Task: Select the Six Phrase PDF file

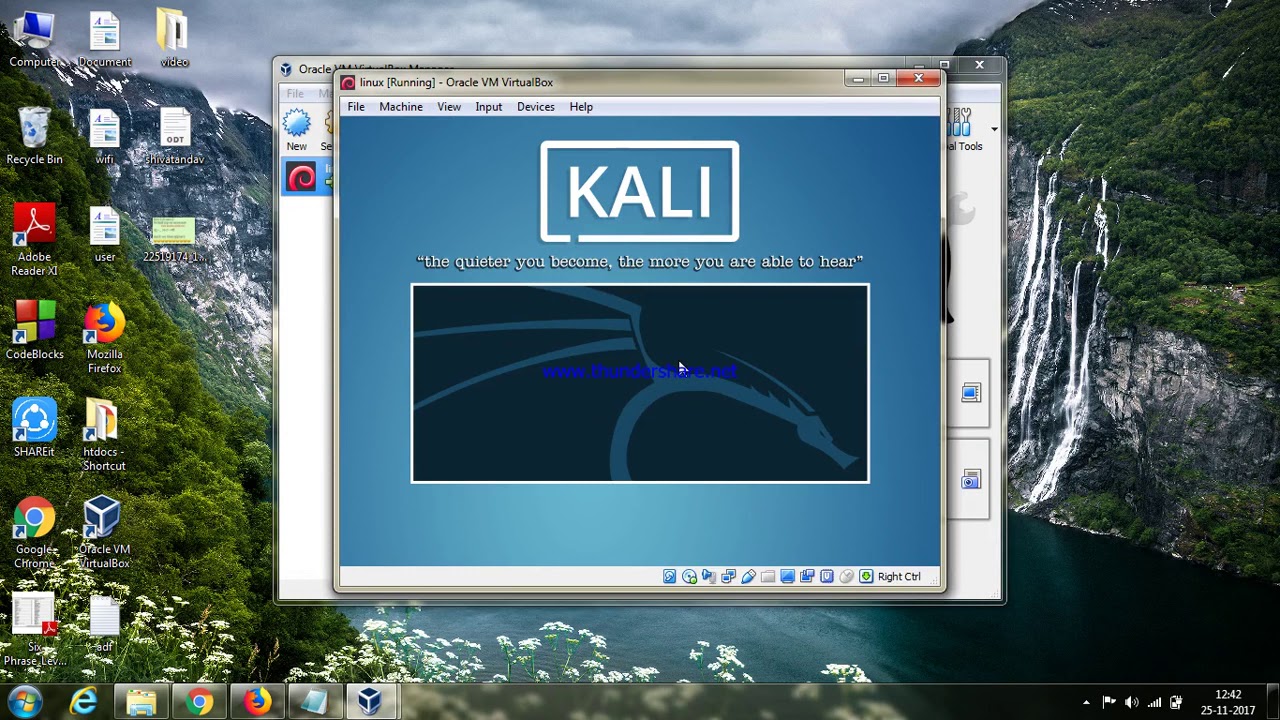Action: pos(34,630)
